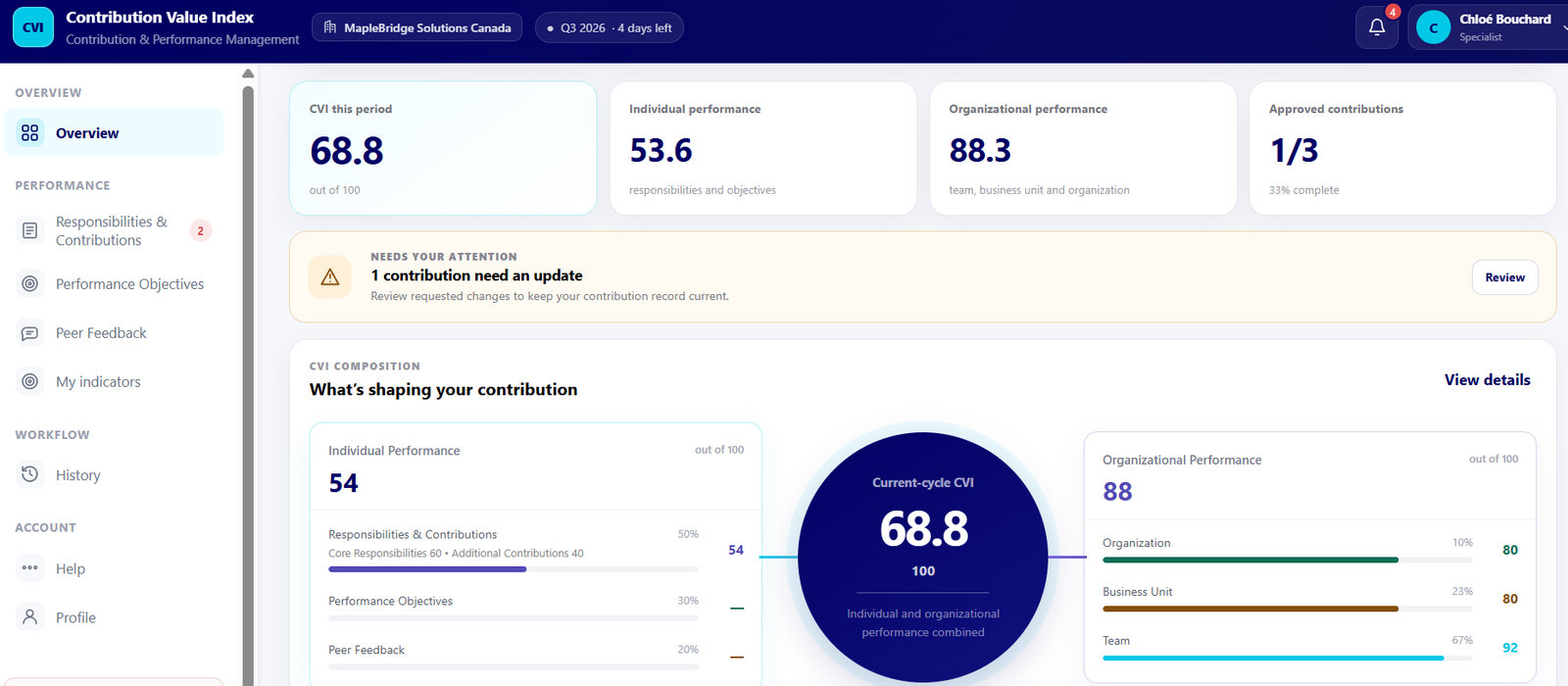Click the '33% complete' text
The height and width of the screenshot is (686, 1568).
click(x=1303, y=190)
